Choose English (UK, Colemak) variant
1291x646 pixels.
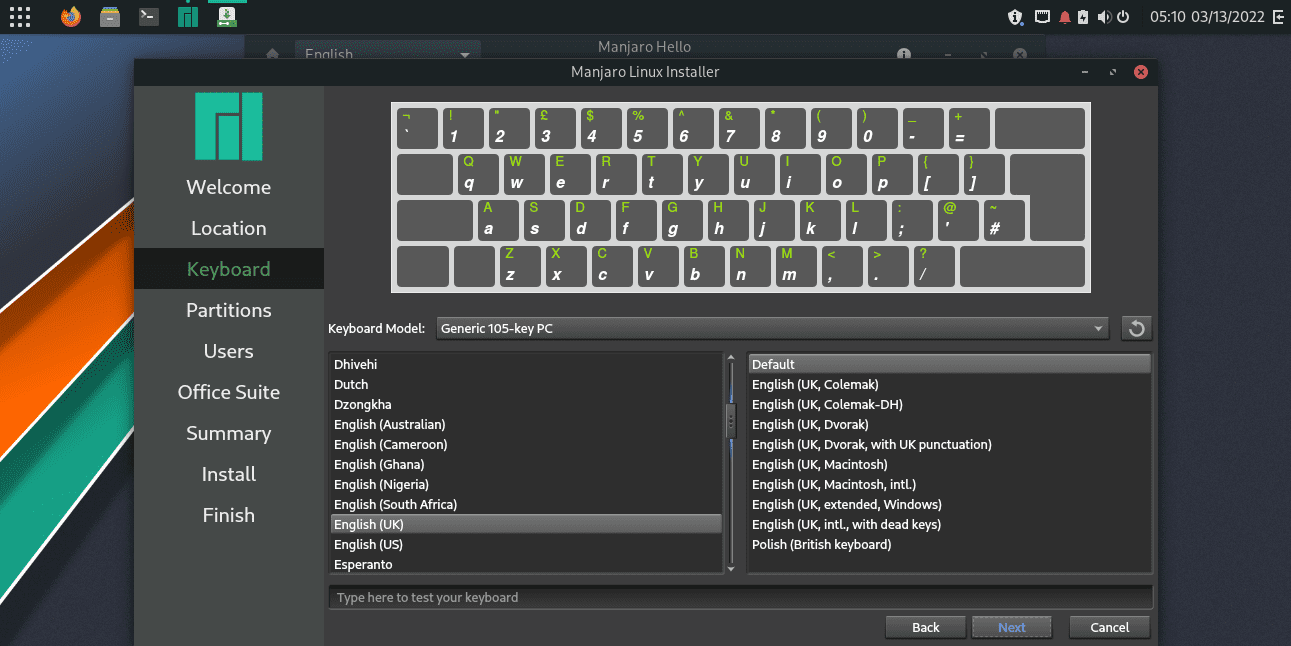tap(950, 384)
